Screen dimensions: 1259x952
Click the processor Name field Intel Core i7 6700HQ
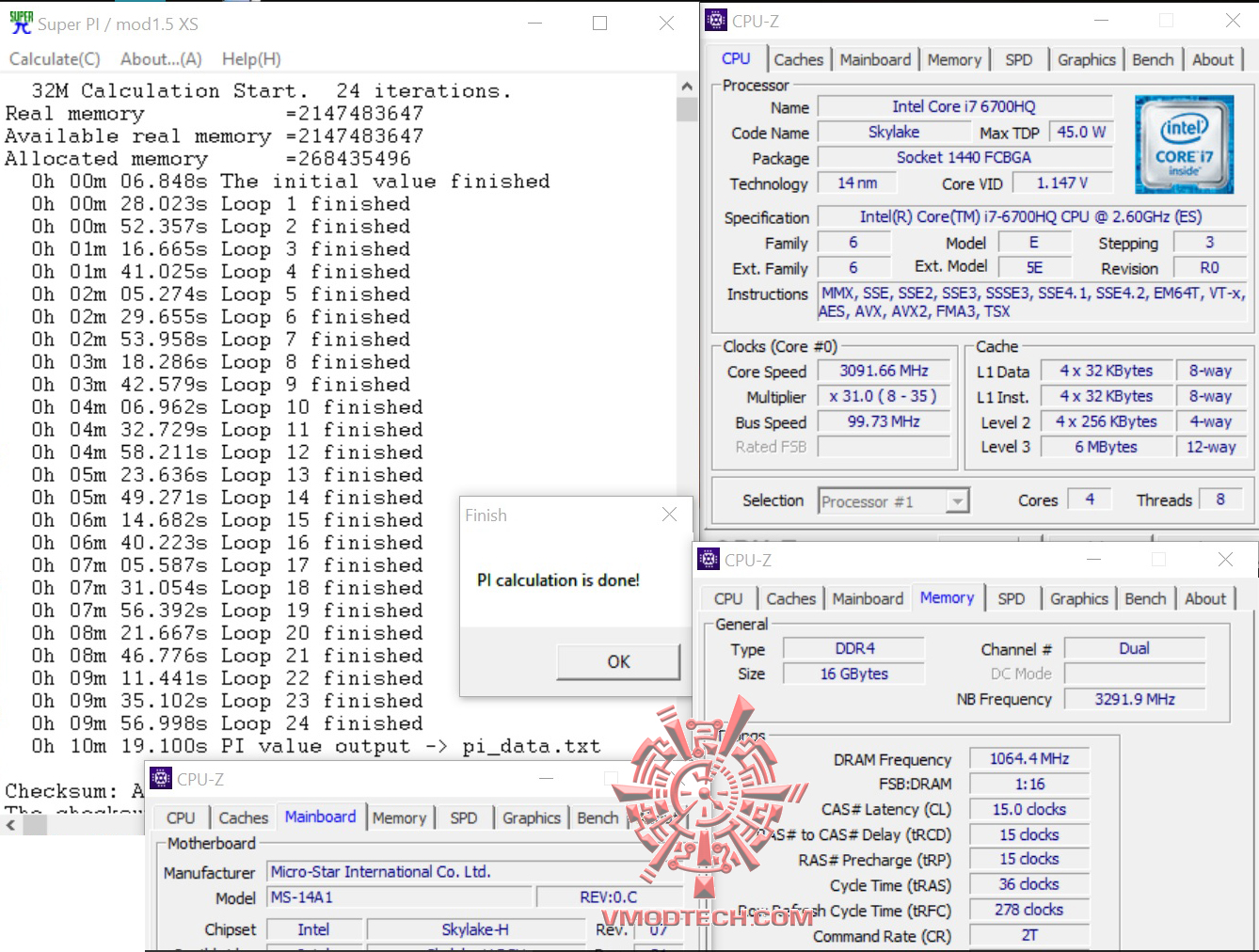pyautogui.click(x=964, y=106)
